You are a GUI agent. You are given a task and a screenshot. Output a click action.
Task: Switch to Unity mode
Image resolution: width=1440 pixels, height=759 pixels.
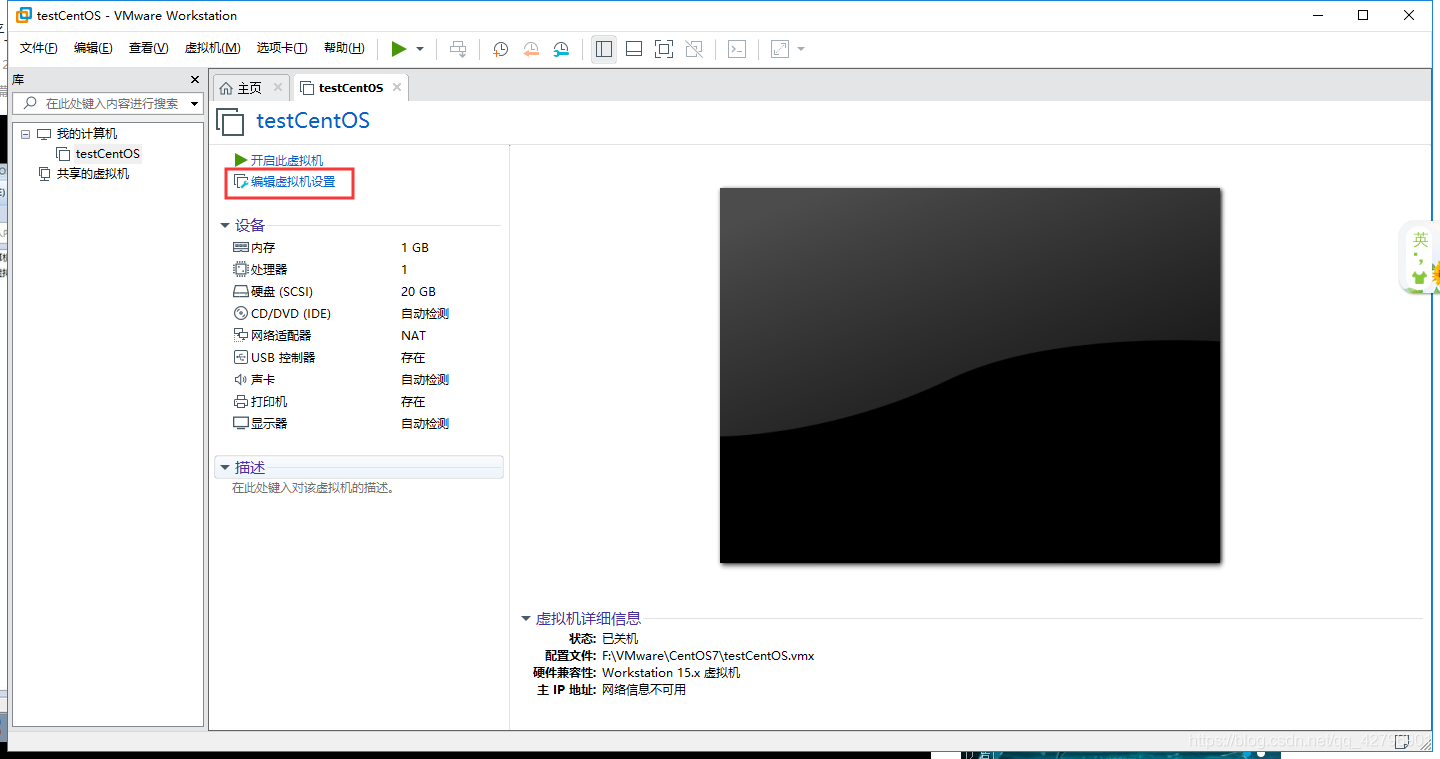coord(694,48)
